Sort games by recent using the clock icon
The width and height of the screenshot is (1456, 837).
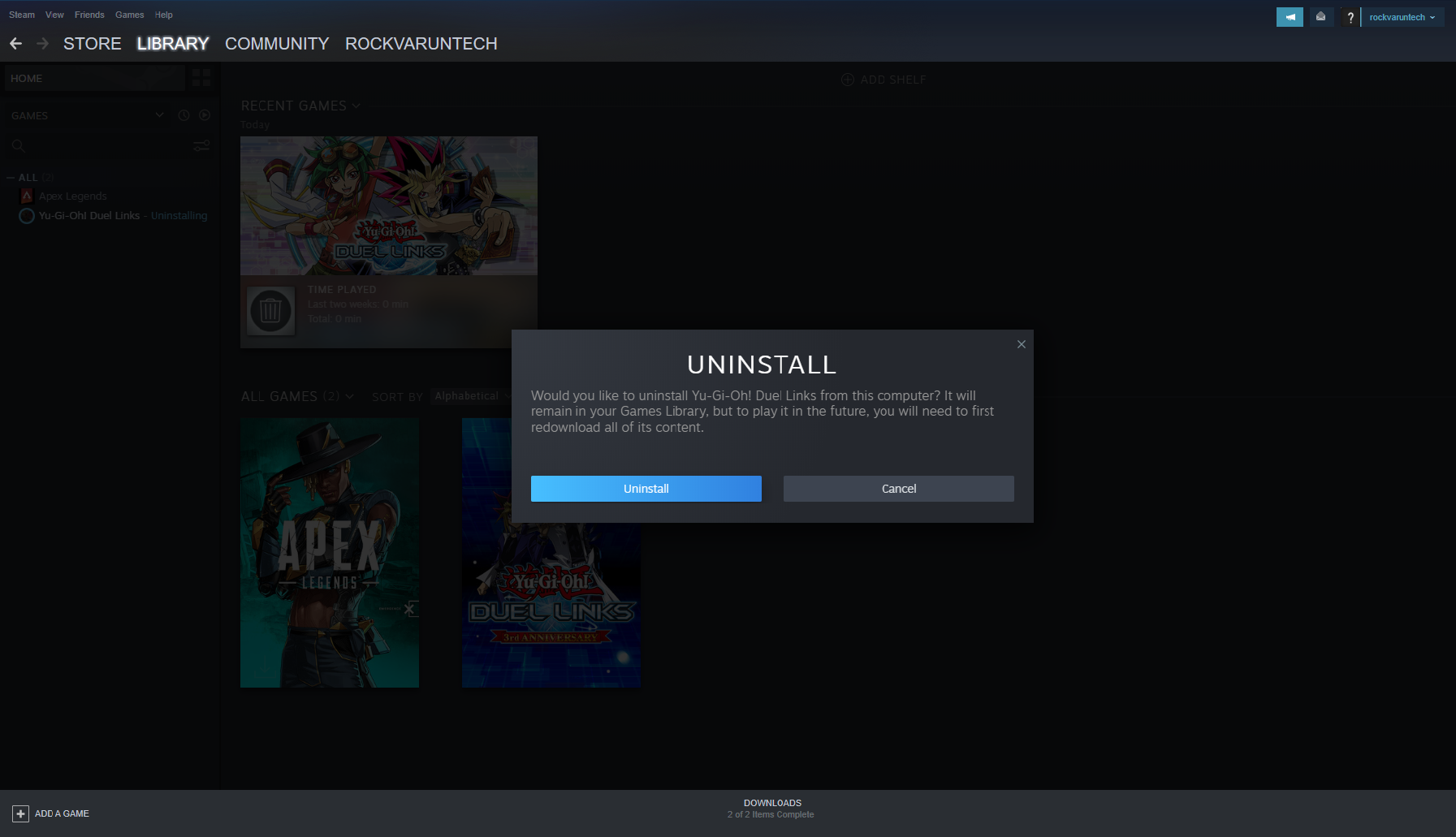184,115
